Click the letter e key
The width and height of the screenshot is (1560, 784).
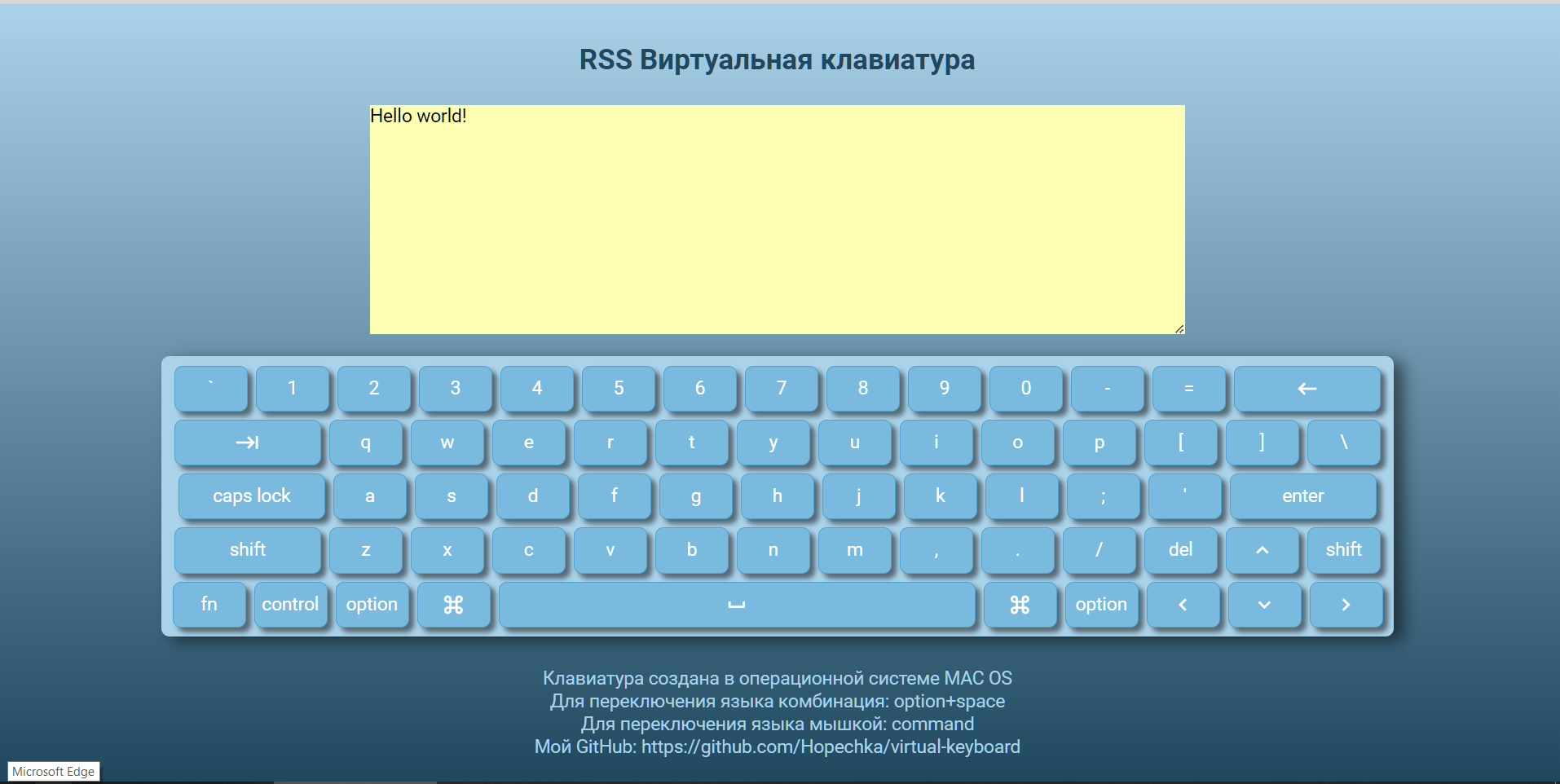click(x=528, y=443)
